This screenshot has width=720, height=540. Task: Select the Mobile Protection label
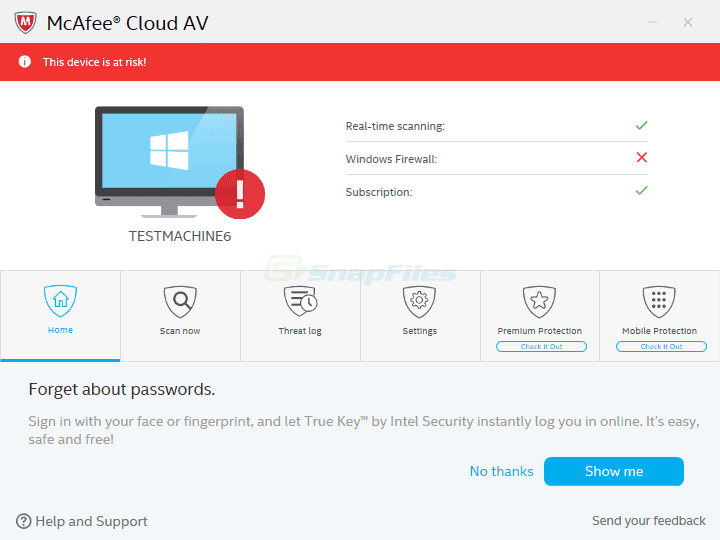point(659,331)
